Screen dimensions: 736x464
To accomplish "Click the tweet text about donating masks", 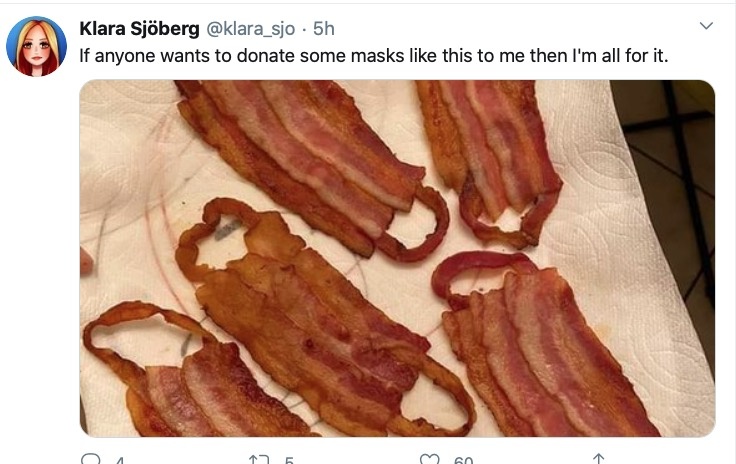I will point(374,56).
